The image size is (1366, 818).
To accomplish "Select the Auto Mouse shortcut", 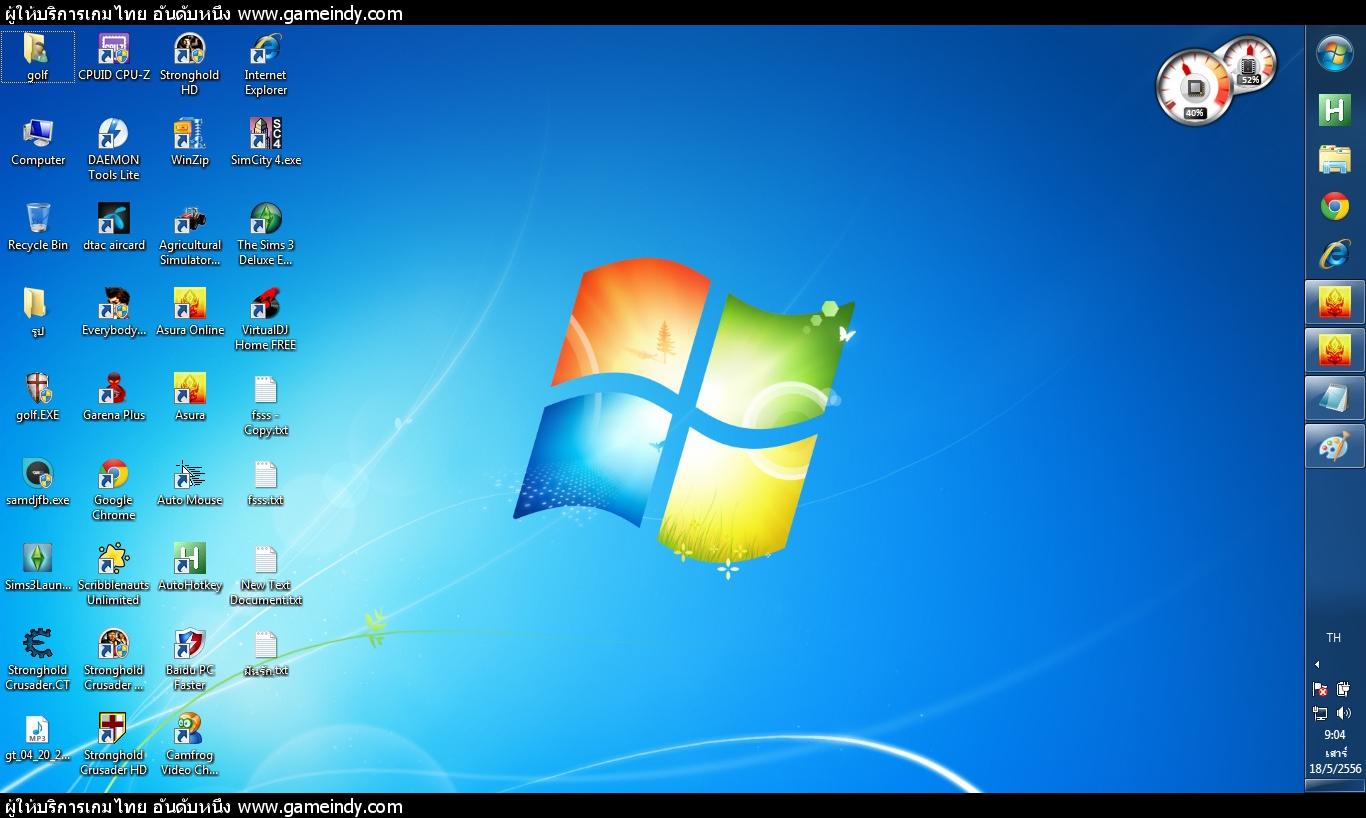I will [x=190, y=482].
